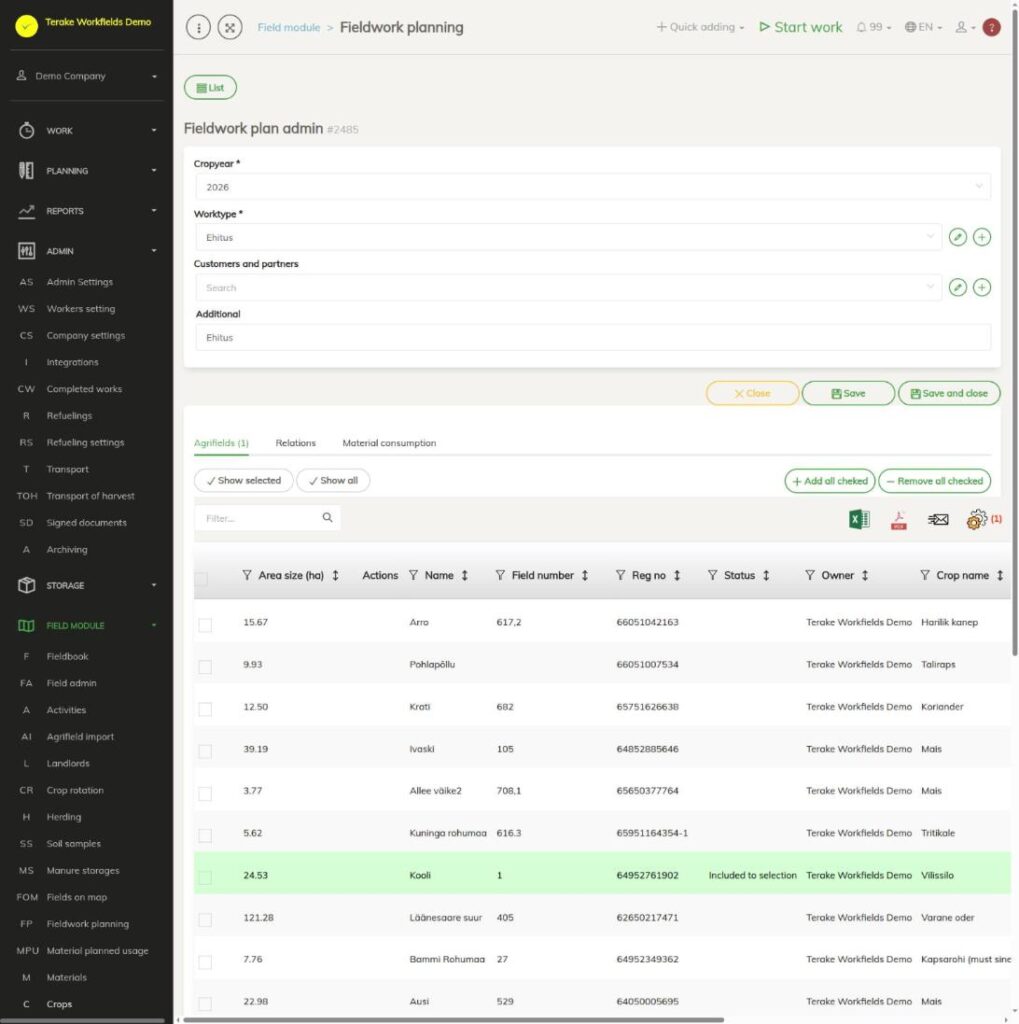Check the Krati row checkbox
Viewport: 1019px width, 1024px height.
point(205,709)
